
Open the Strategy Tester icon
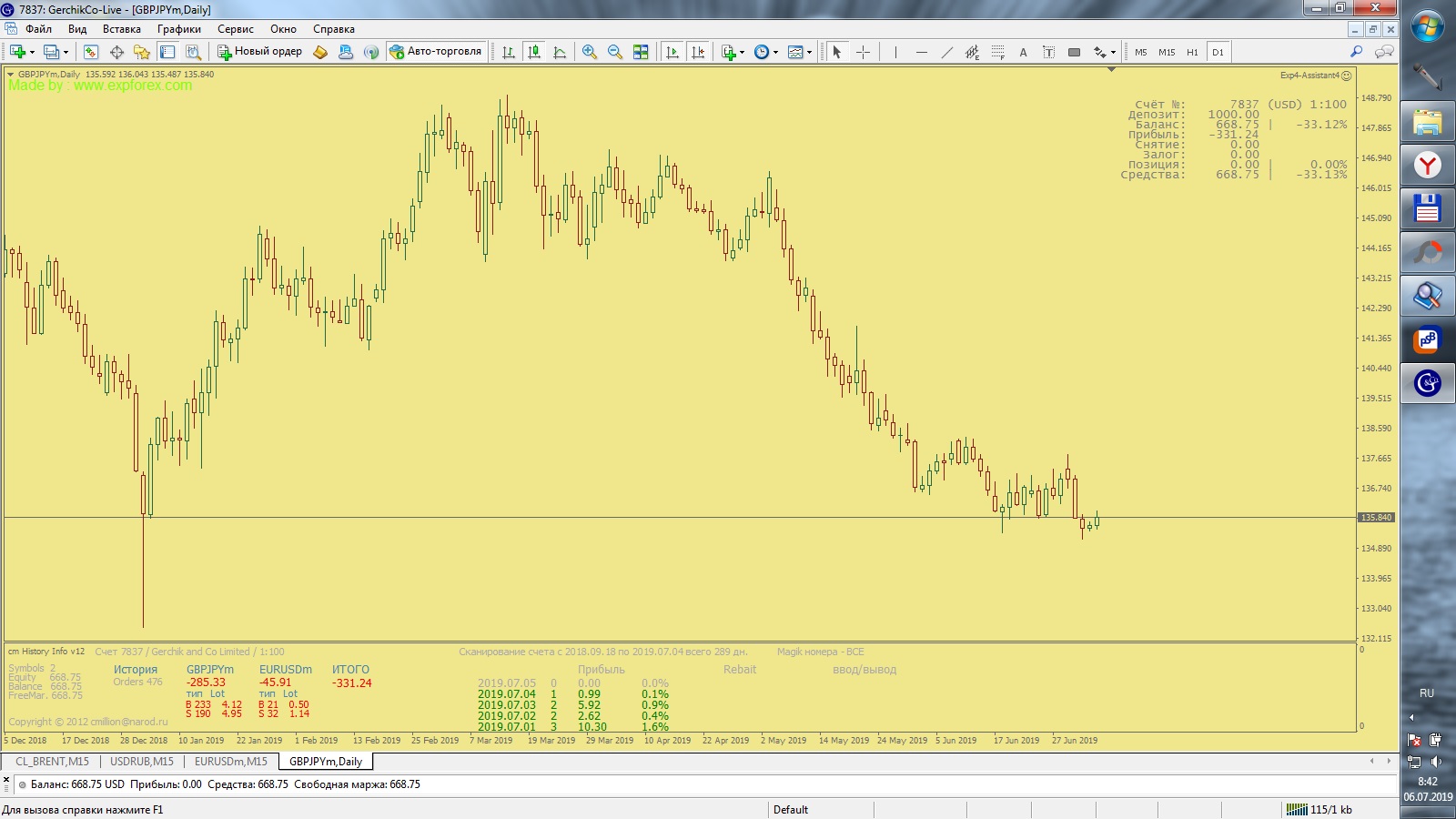pyautogui.click(x=193, y=52)
